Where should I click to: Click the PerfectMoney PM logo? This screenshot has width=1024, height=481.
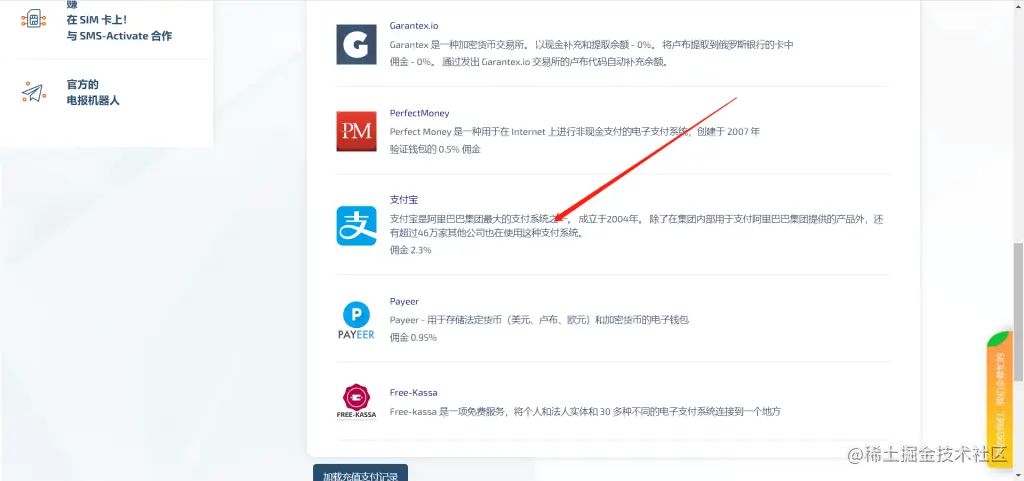(356, 131)
